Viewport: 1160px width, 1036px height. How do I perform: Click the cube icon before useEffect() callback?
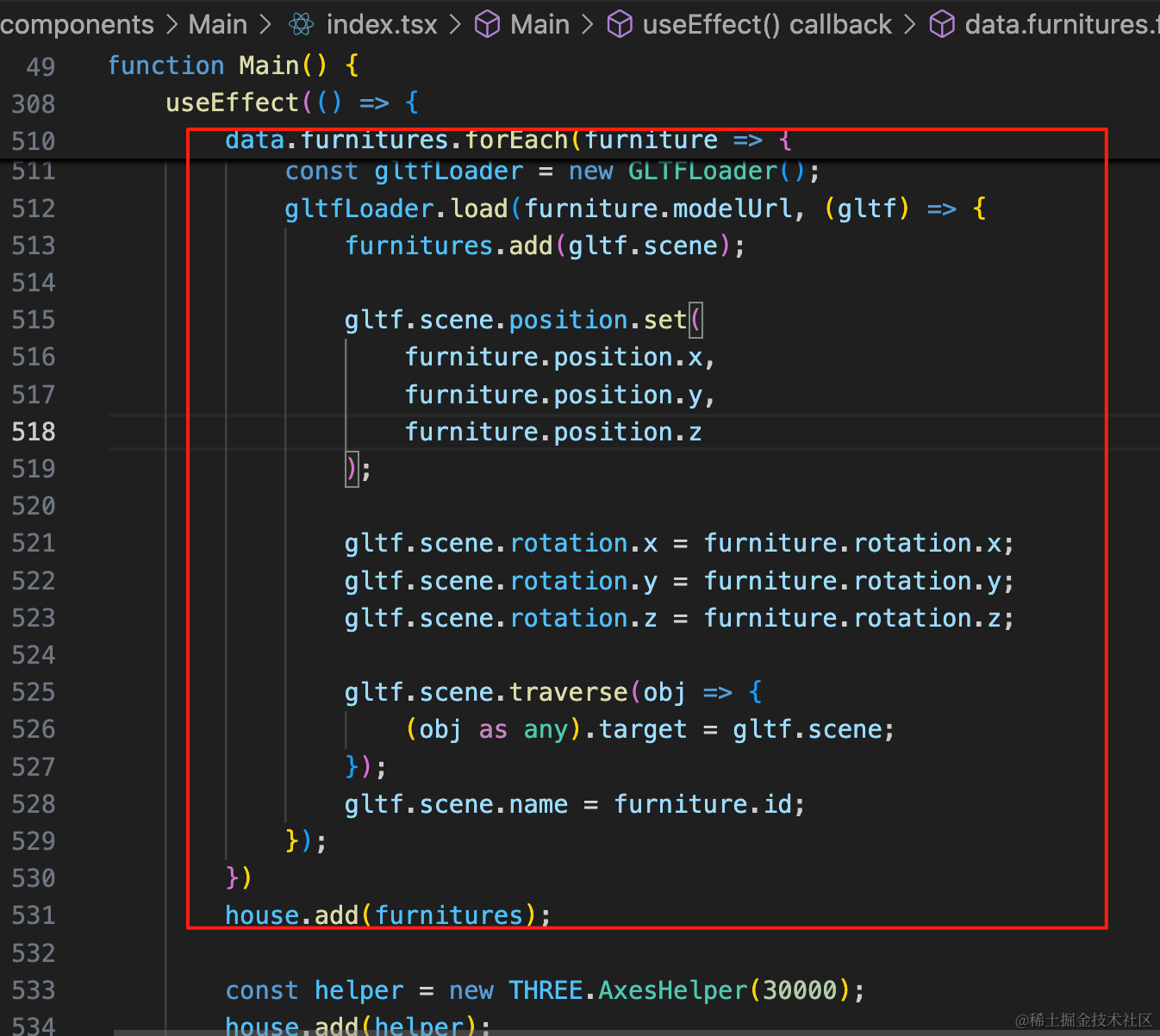[x=620, y=25]
